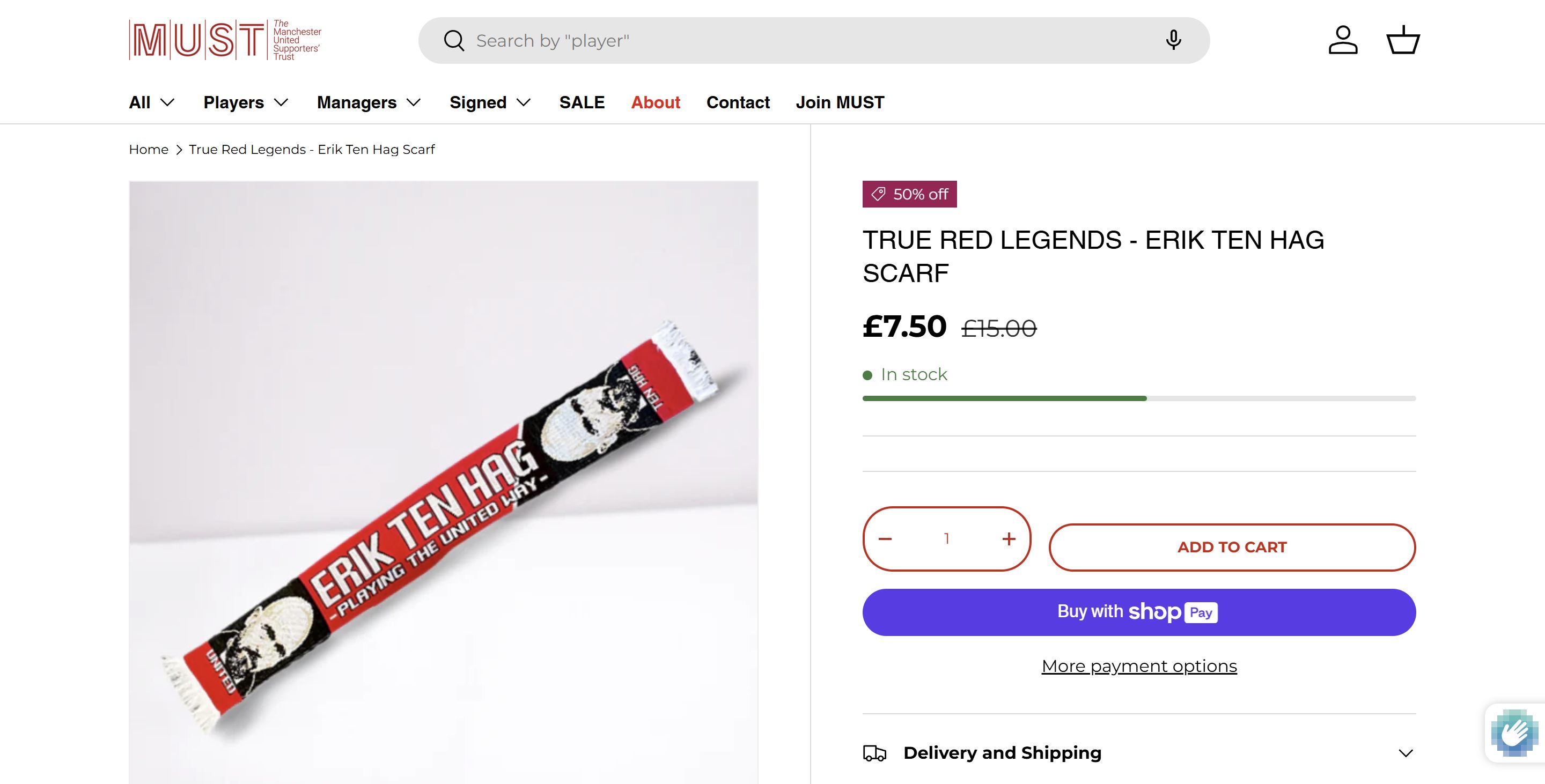This screenshot has height=784, width=1545.
Task: Open More payment options link
Action: (x=1138, y=666)
